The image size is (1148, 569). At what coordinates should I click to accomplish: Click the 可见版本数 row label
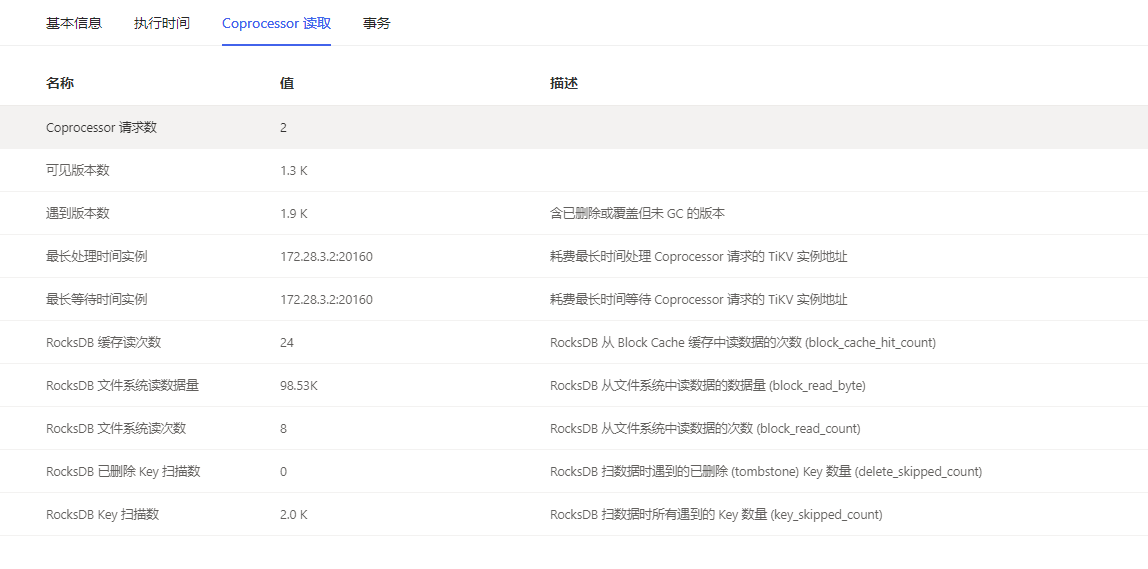(78, 171)
